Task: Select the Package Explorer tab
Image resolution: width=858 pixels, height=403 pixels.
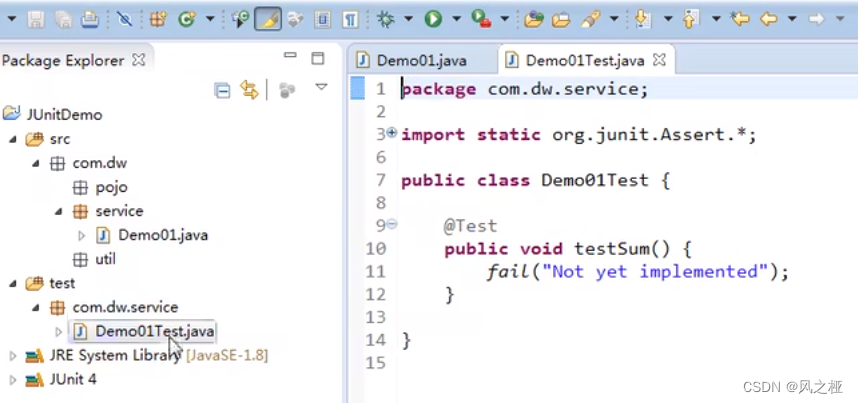Action: tap(63, 60)
